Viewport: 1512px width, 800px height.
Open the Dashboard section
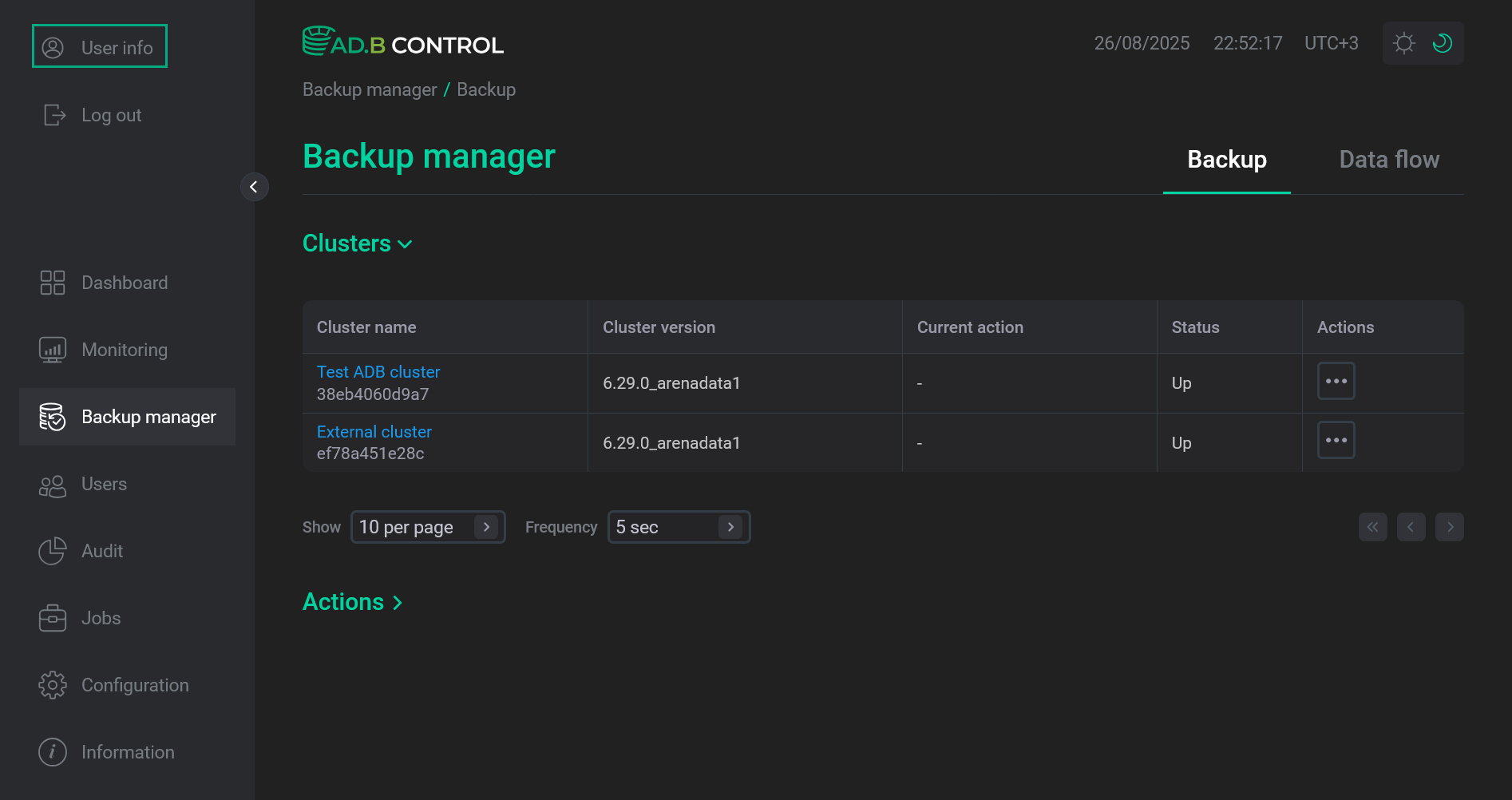coord(125,282)
